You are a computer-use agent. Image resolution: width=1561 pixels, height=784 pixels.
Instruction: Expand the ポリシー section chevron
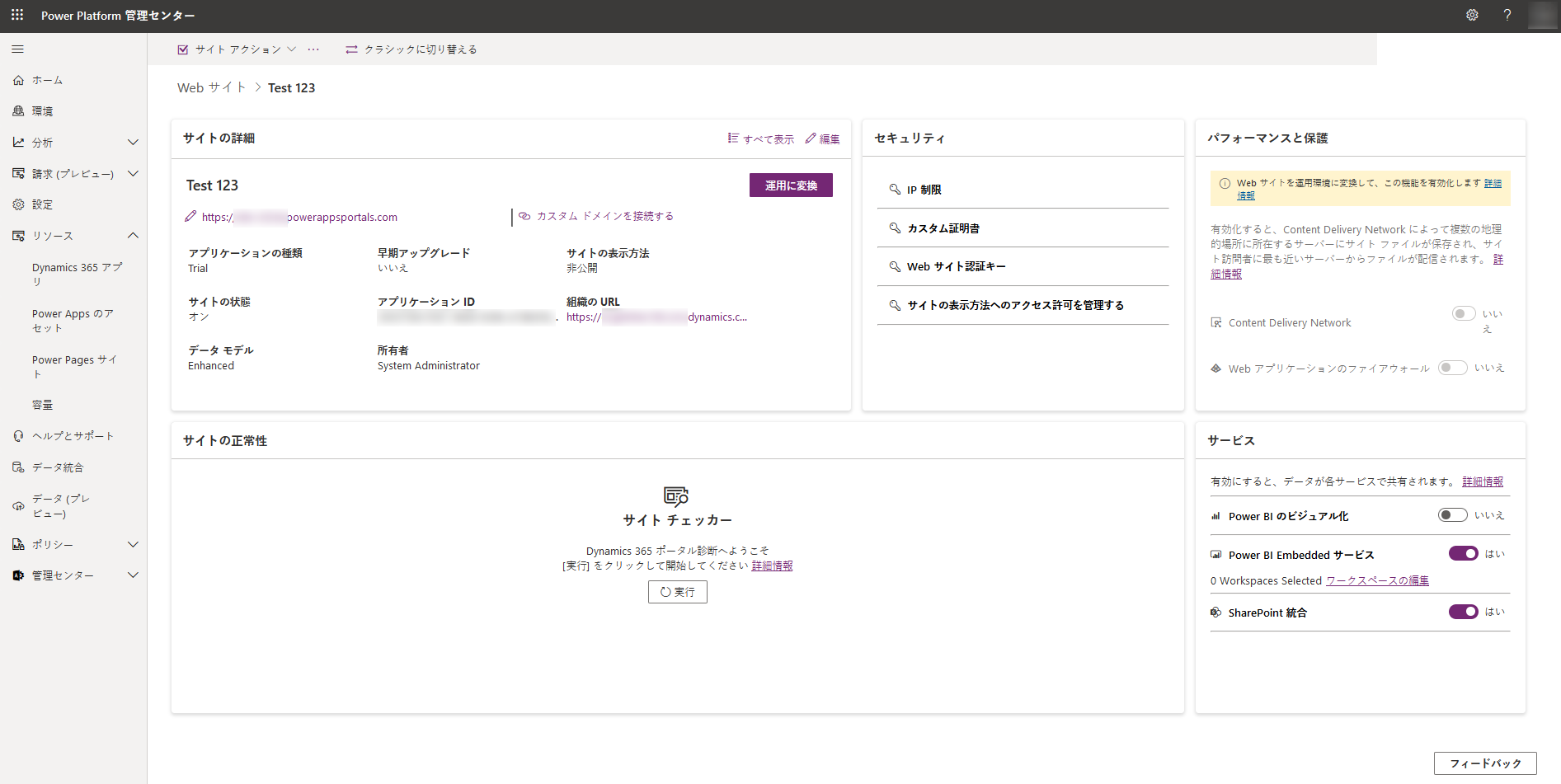[133, 545]
